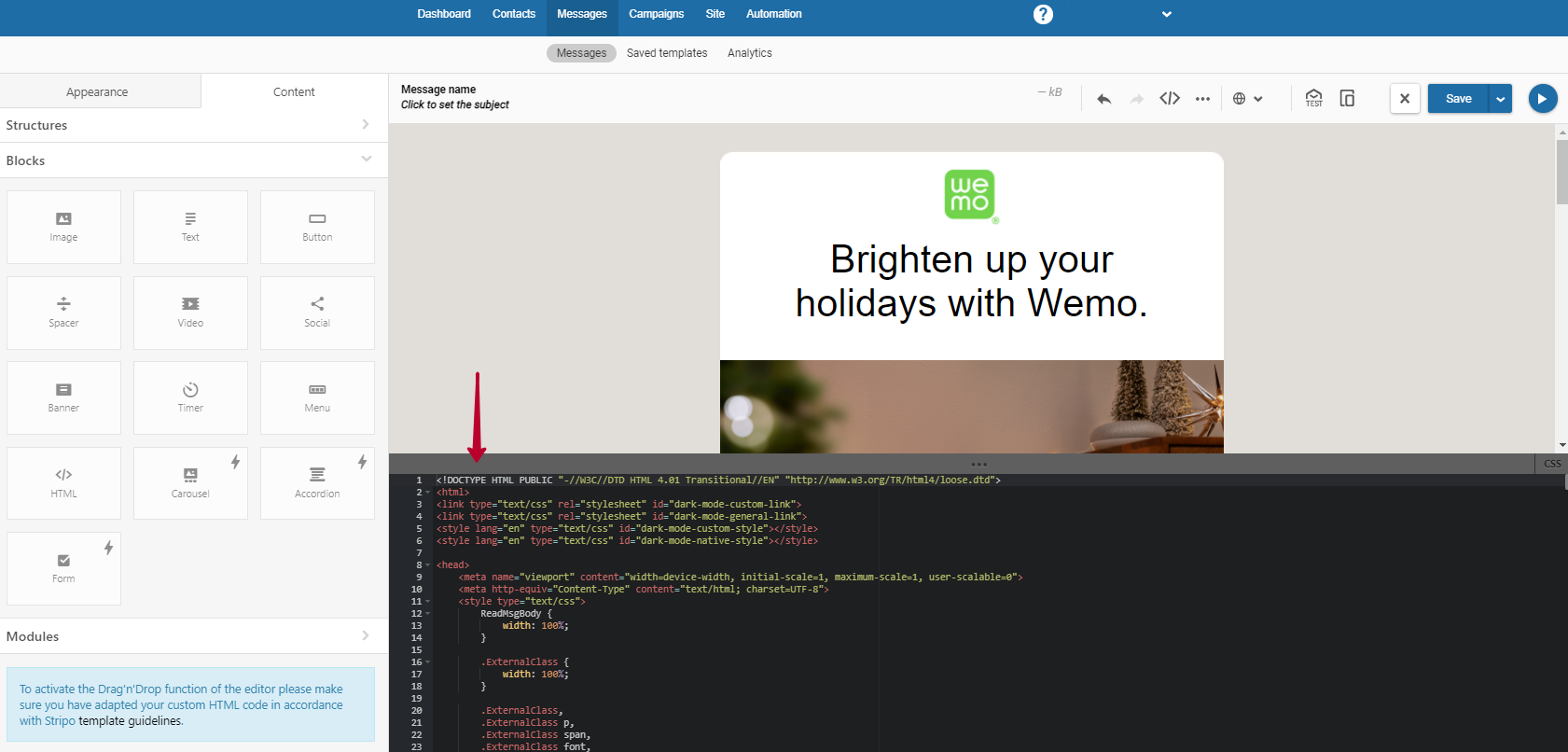The height and width of the screenshot is (752, 1568).
Task: Click the DOCTYPE line in code editor
Action: pyautogui.click(x=718, y=480)
